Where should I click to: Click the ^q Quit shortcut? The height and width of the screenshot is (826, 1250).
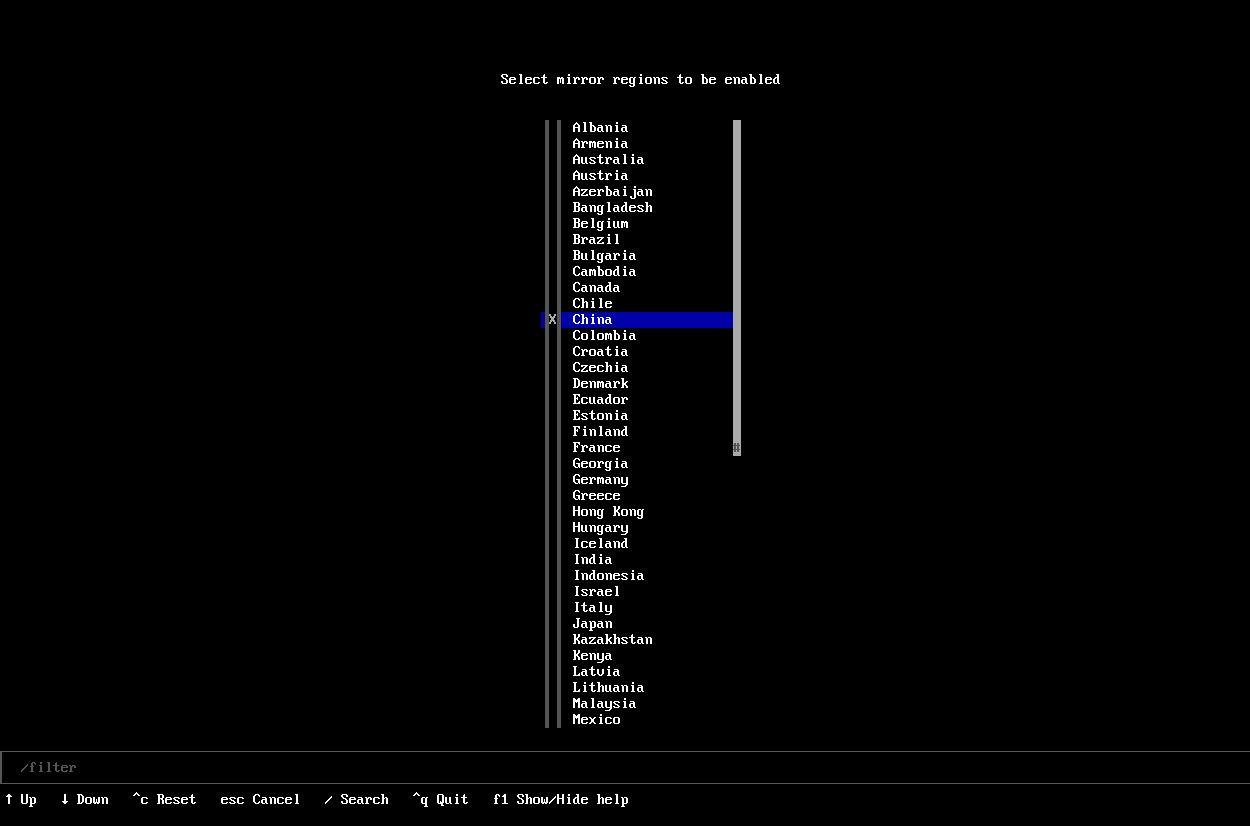(x=440, y=800)
